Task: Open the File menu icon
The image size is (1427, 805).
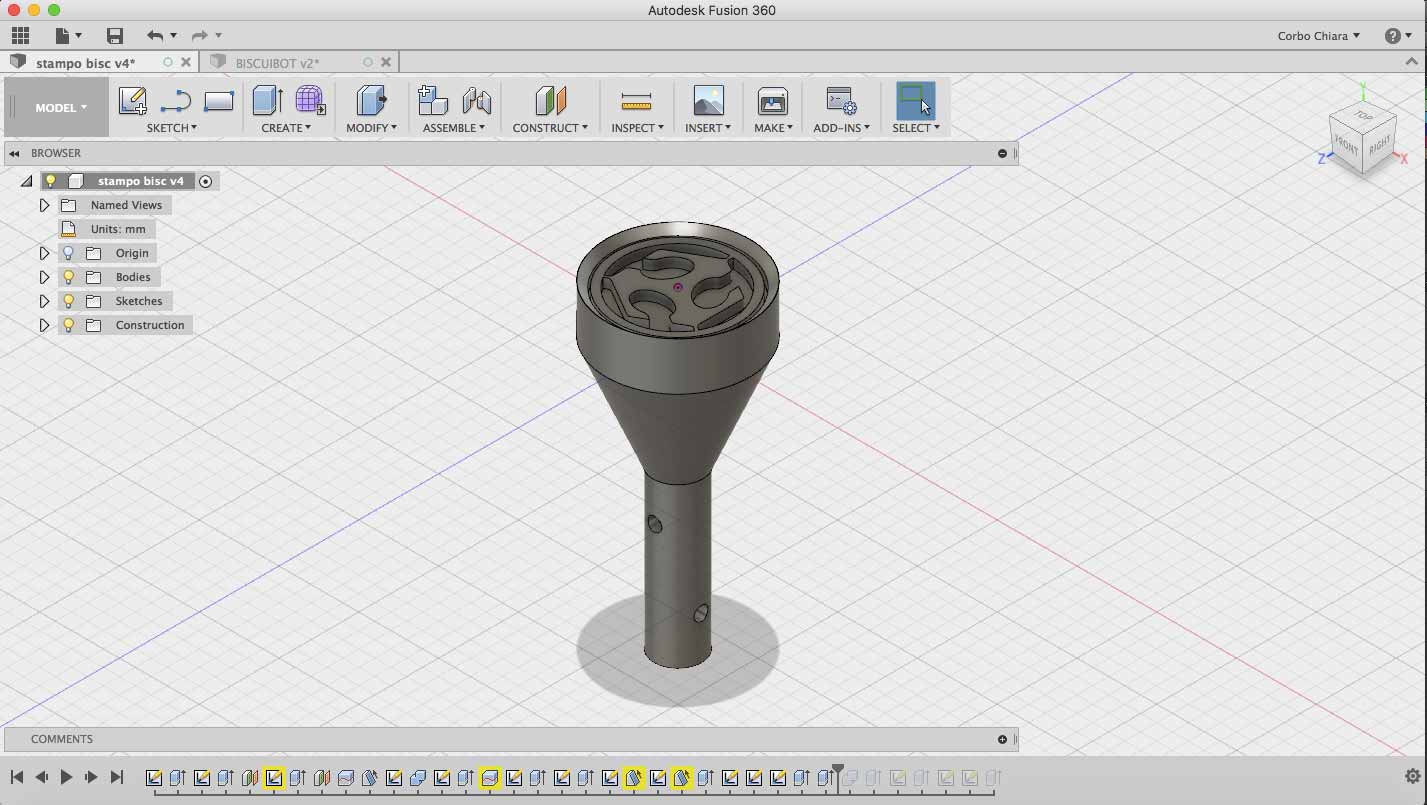Action: 62,36
